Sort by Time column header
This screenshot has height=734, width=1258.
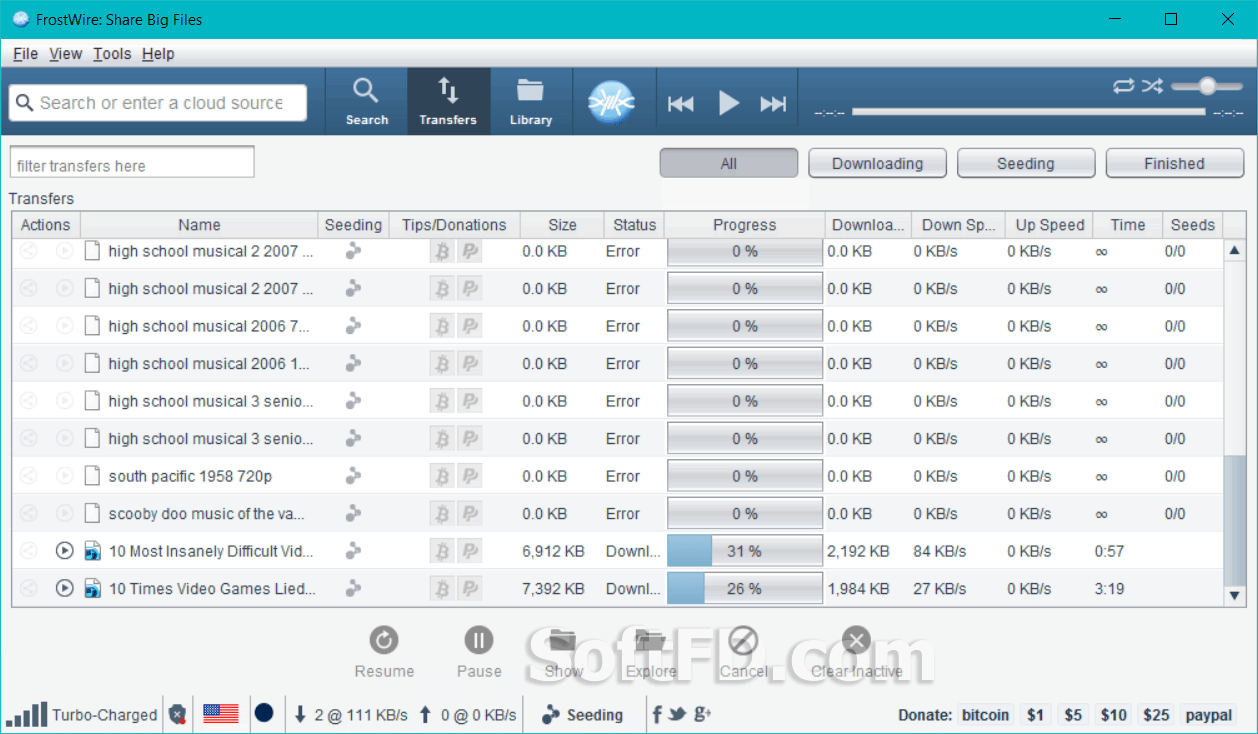click(x=1128, y=225)
